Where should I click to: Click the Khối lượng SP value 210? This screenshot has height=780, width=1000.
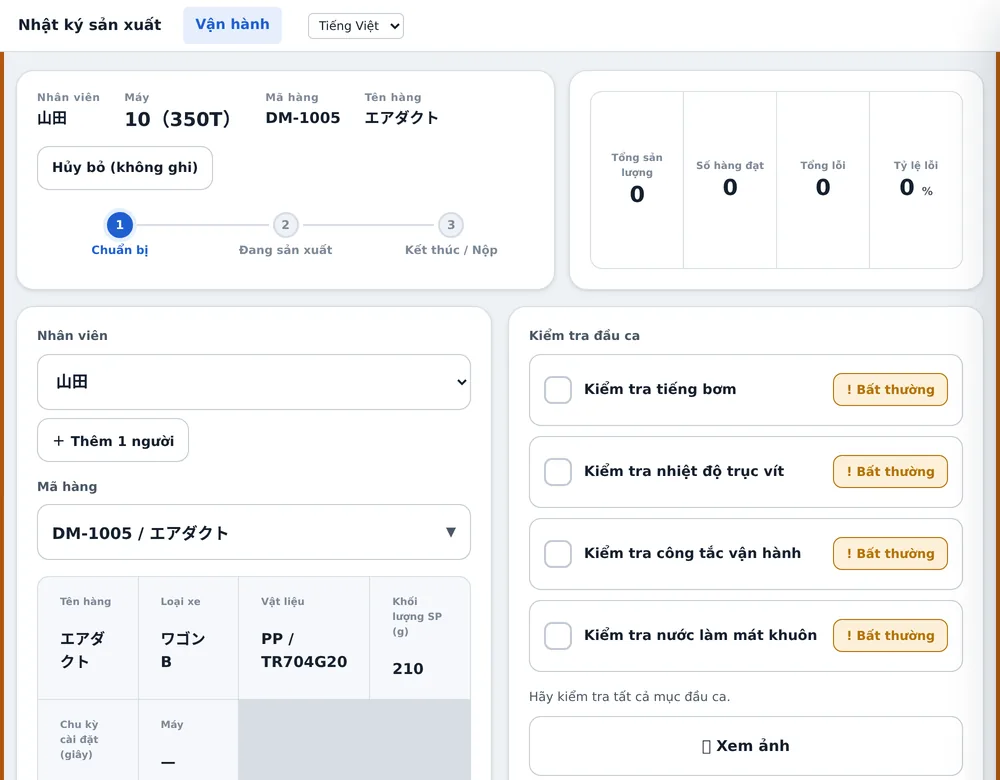pyautogui.click(x=408, y=669)
